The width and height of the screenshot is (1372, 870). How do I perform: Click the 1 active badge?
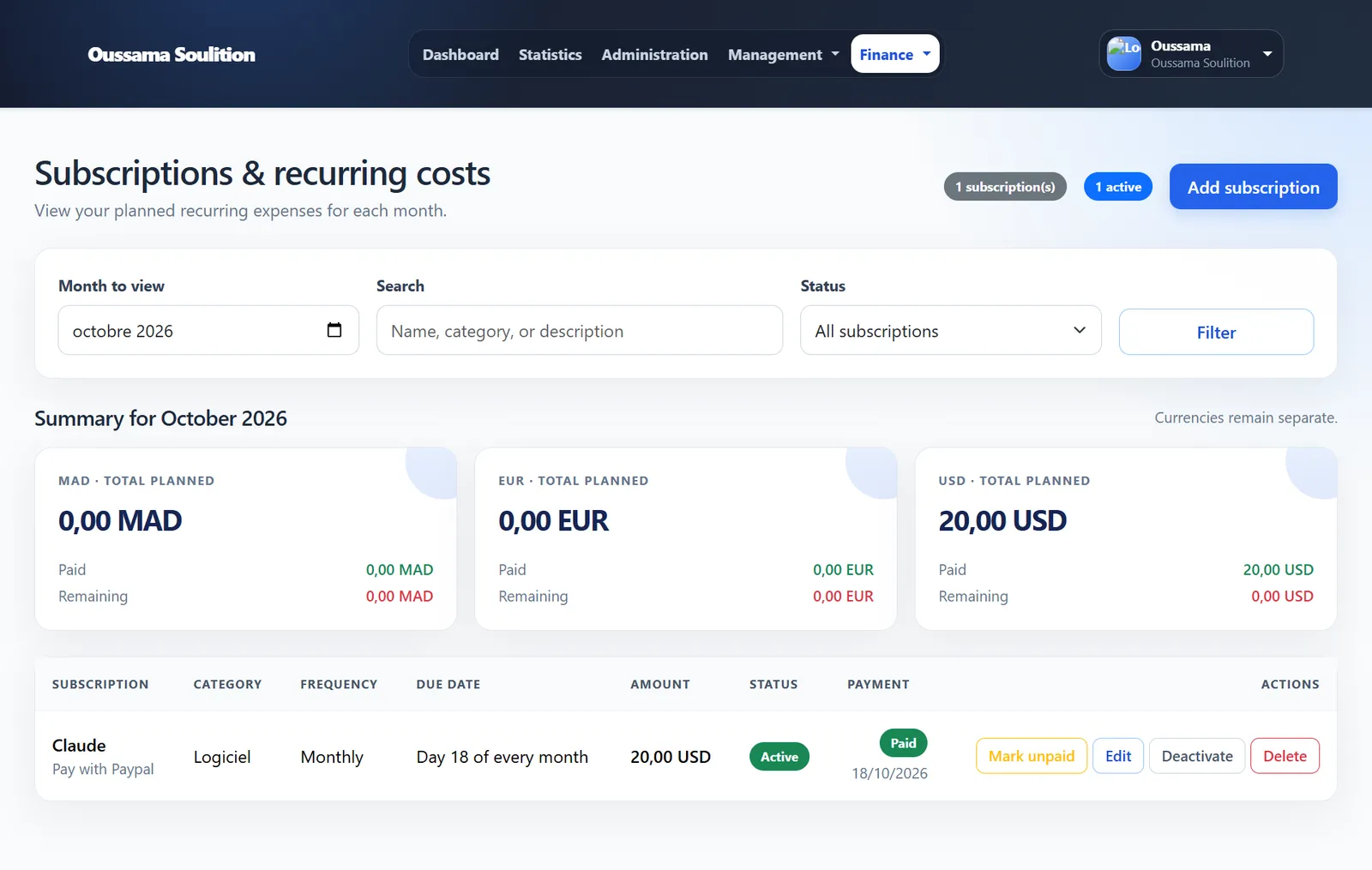click(x=1118, y=187)
